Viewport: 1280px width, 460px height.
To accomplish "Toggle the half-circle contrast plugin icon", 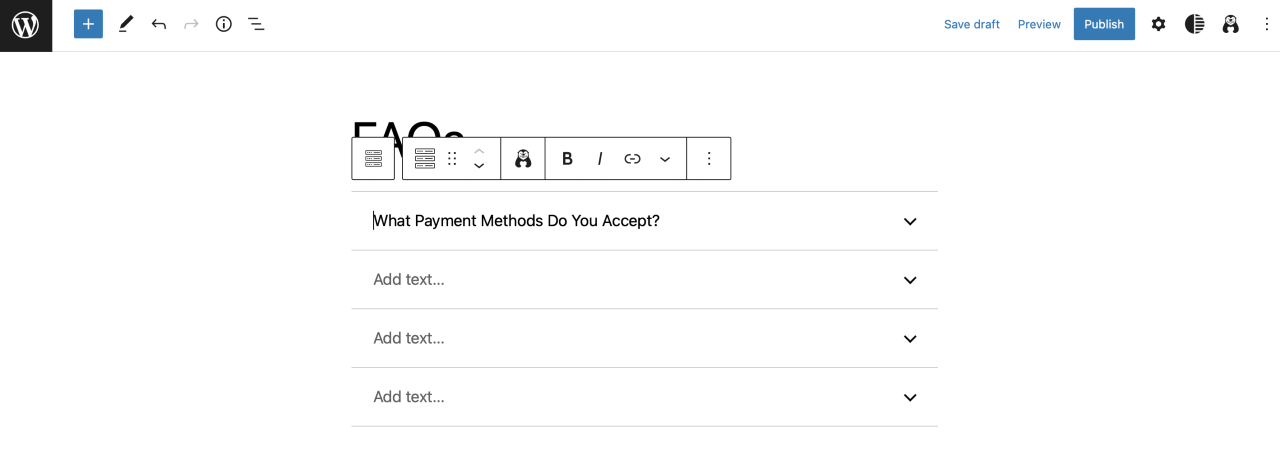I will [1194, 24].
